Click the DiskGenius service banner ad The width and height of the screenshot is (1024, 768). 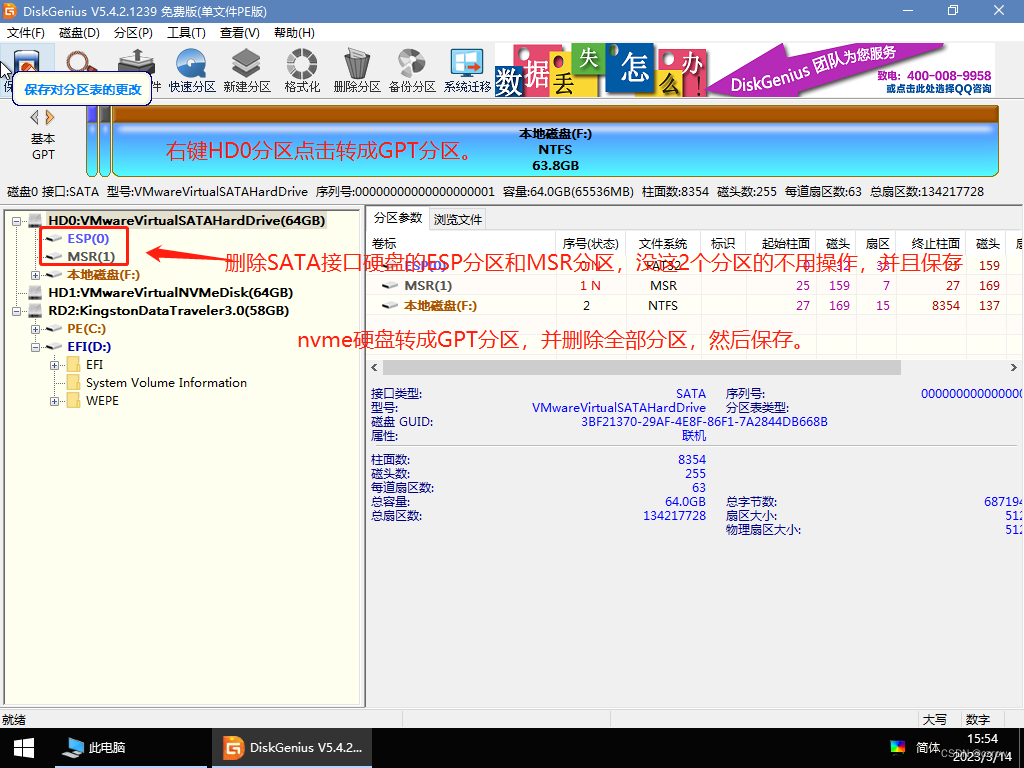[744, 71]
